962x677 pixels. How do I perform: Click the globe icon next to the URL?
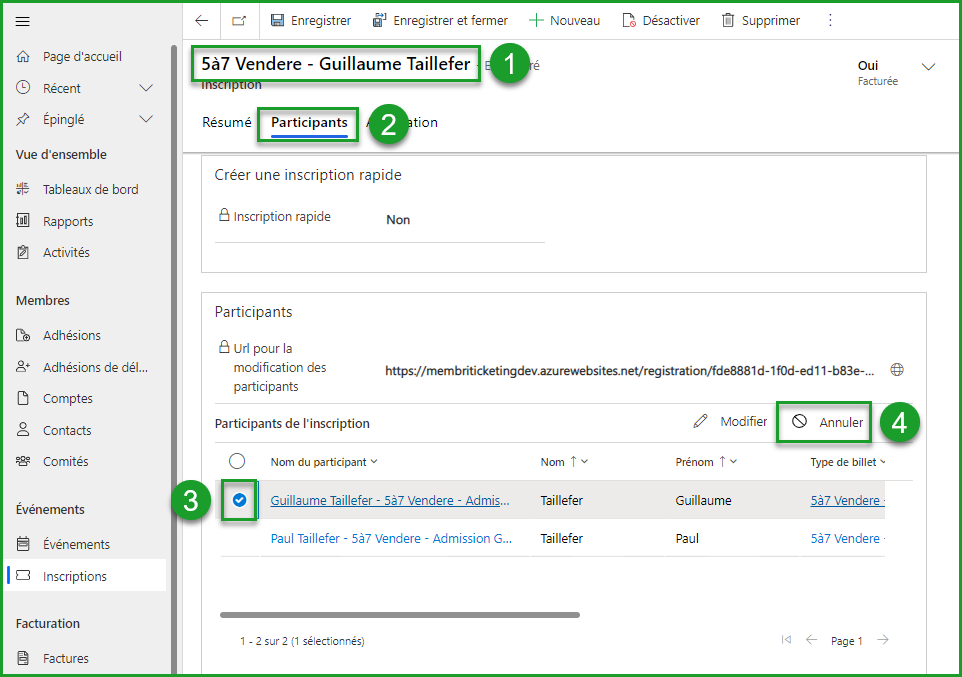click(x=897, y=369)
